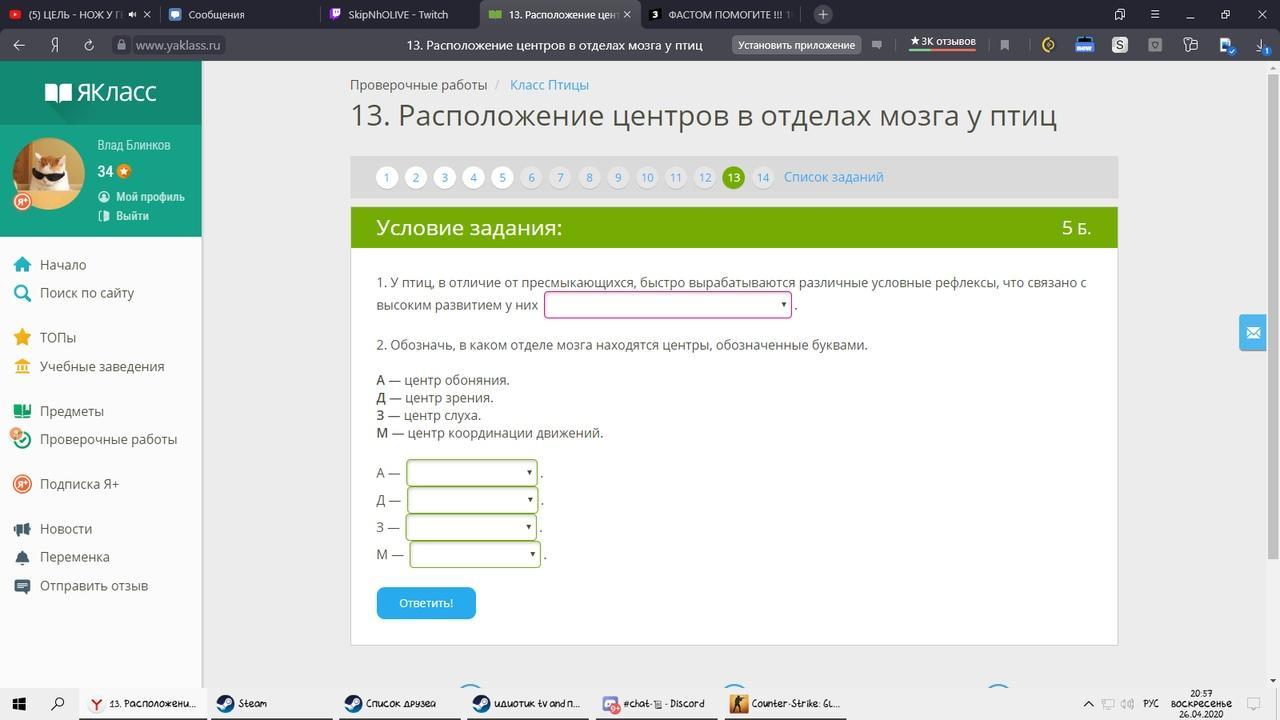Open the S extension icon
This screenshot has height=720, width=1280.
click(x=1120, y=45)
